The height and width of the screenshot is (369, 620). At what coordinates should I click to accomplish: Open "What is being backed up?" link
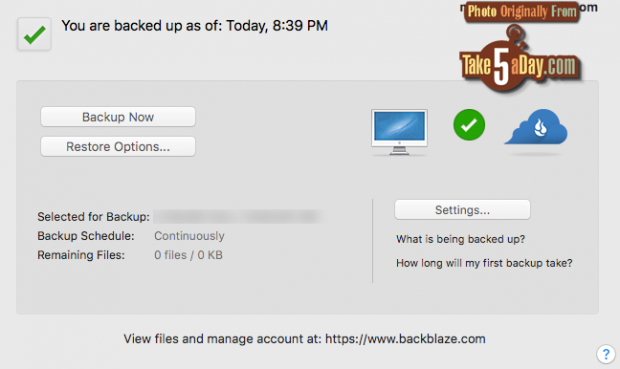[461, 239]
